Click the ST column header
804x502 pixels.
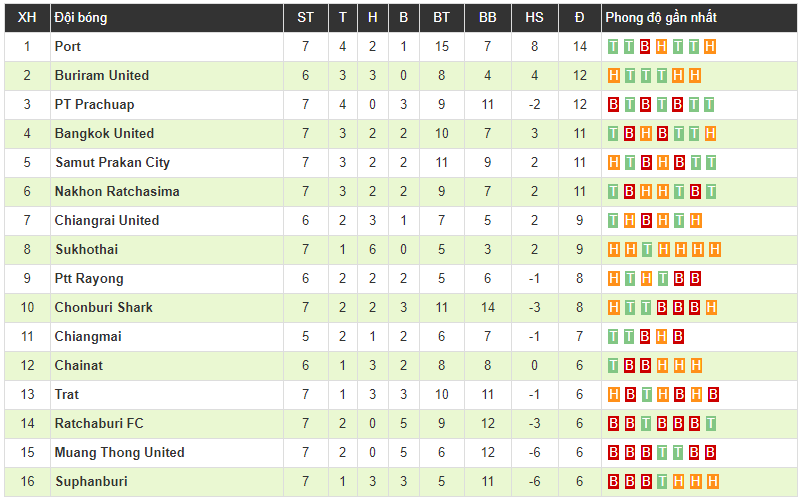[305, 17]
